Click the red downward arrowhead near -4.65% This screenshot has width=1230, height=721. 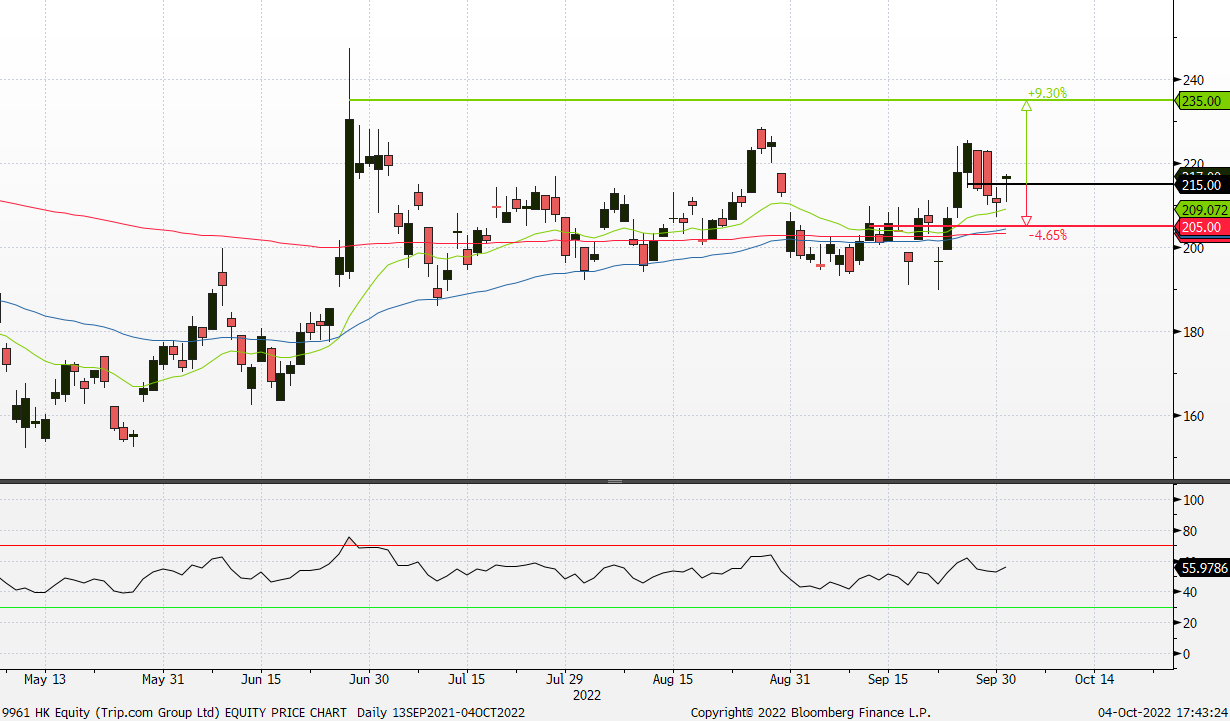pyautogui.click(x=1026, y=220)
